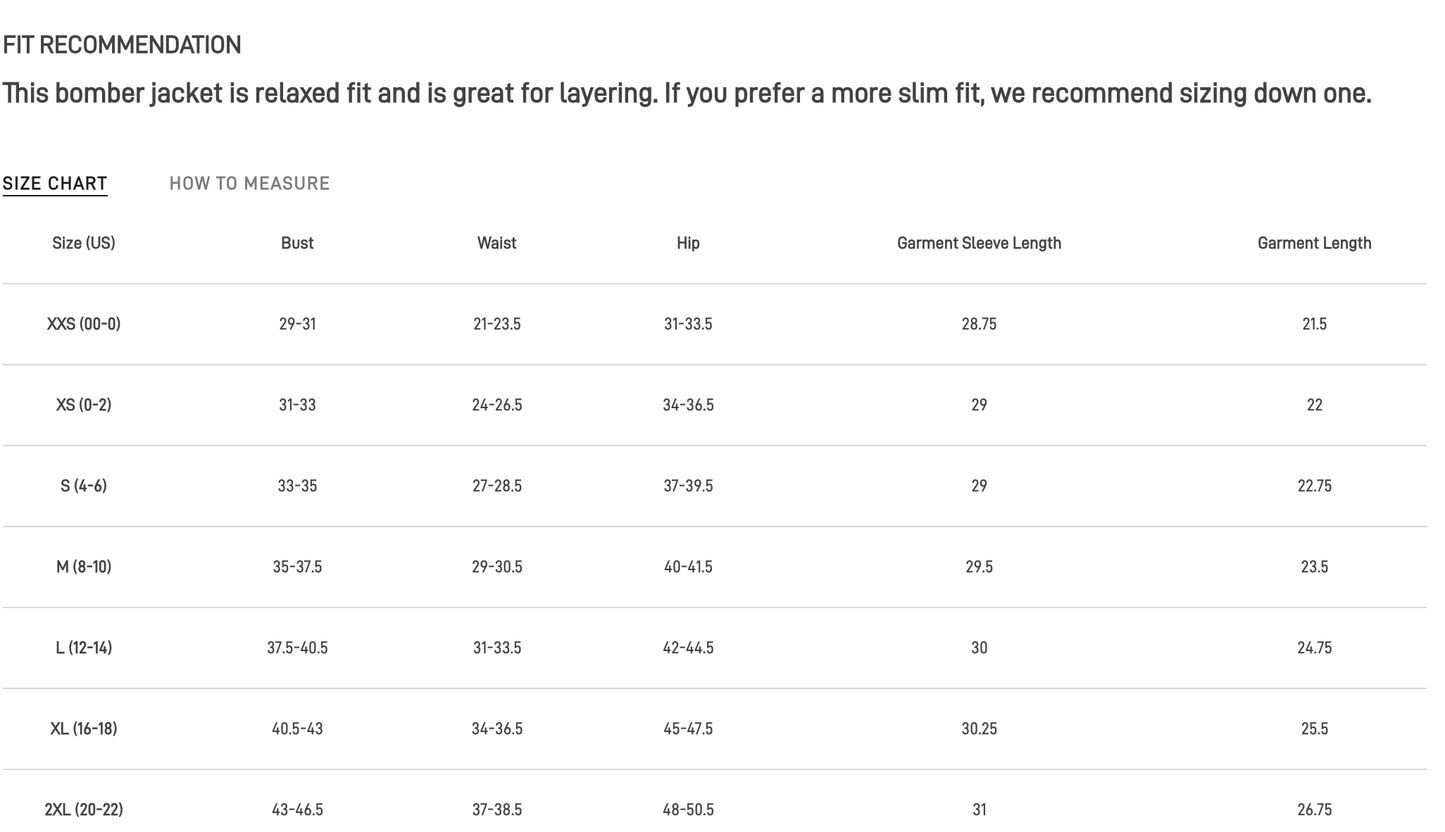Select the XL (16-18) size row label
The width and height of the screenshot is (1445, 832).
click(84, 729)
